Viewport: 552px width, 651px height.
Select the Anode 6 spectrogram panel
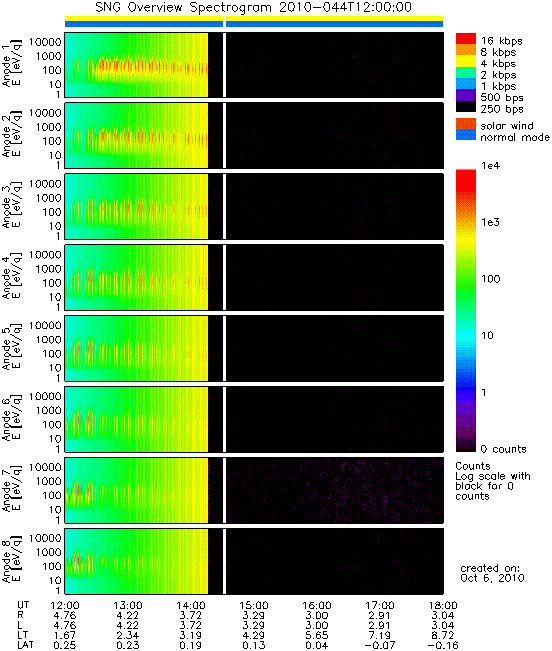(x=254, y=419)
